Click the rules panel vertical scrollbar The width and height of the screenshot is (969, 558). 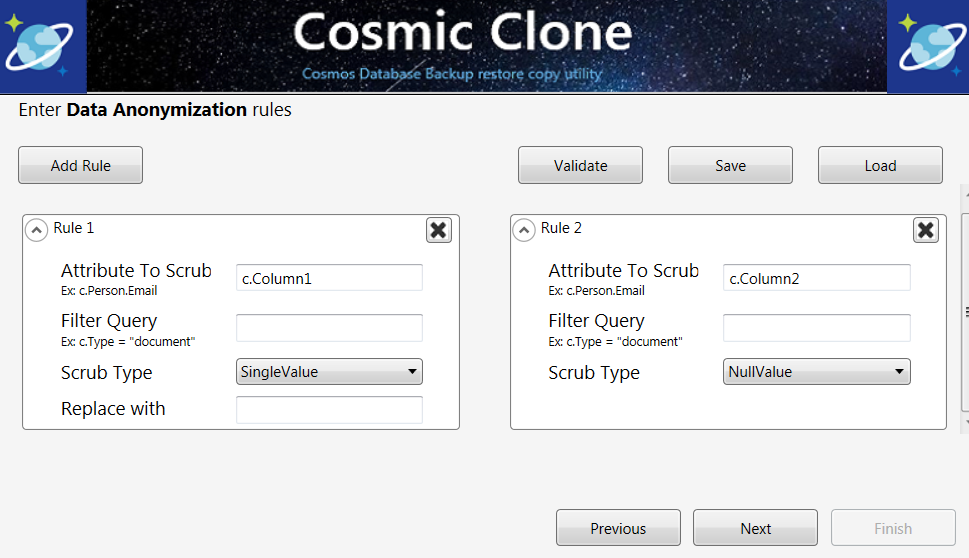coord(965,309)
